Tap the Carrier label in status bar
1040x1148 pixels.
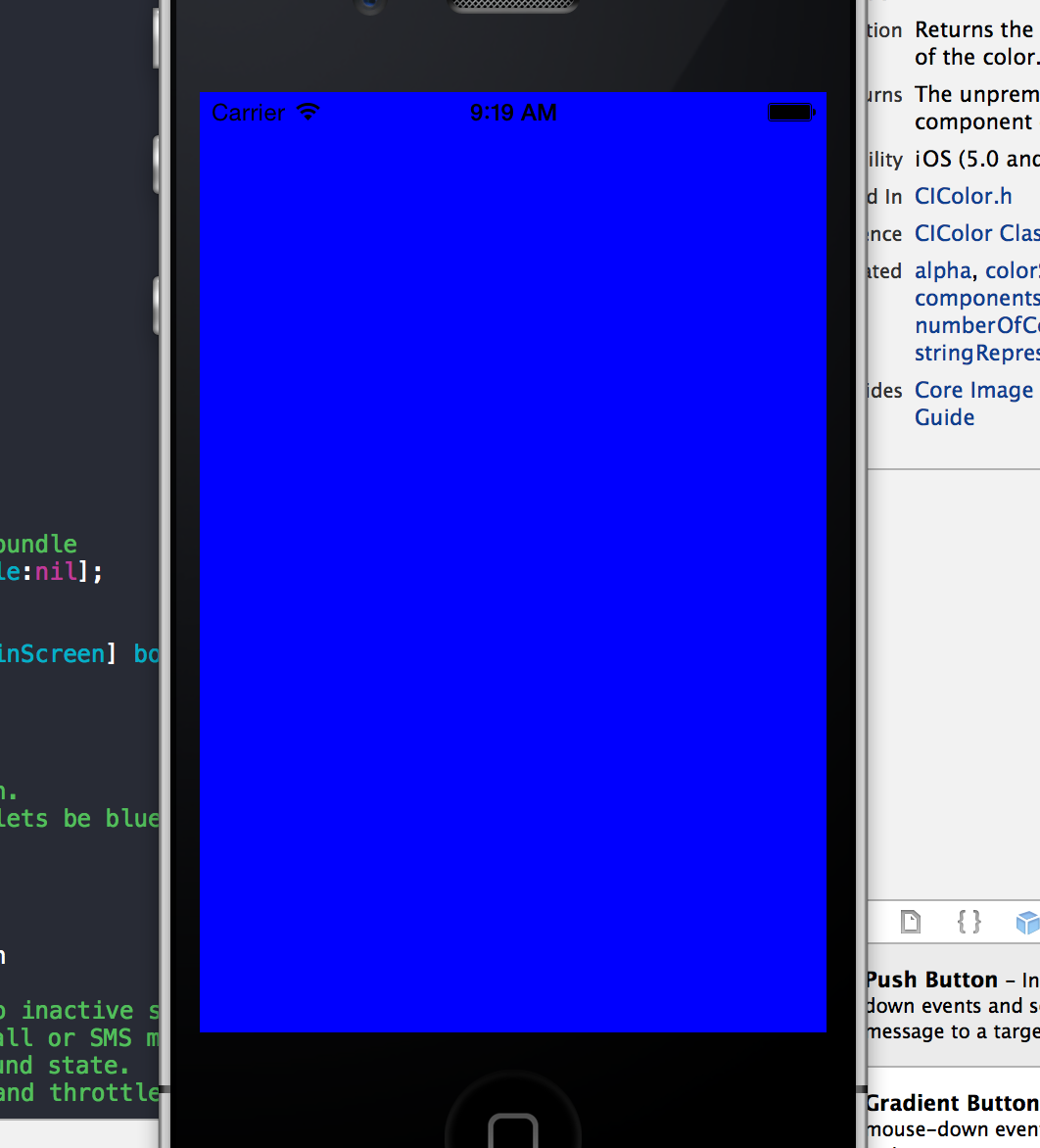[x=248, y=113]
